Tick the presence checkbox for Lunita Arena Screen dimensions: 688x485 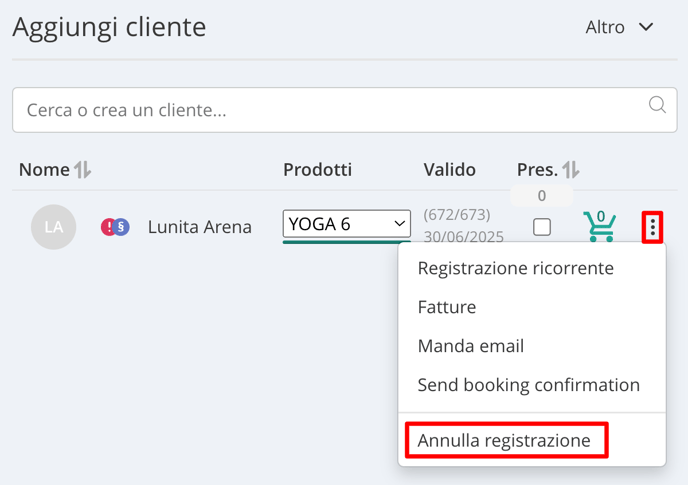click(542, 227)
